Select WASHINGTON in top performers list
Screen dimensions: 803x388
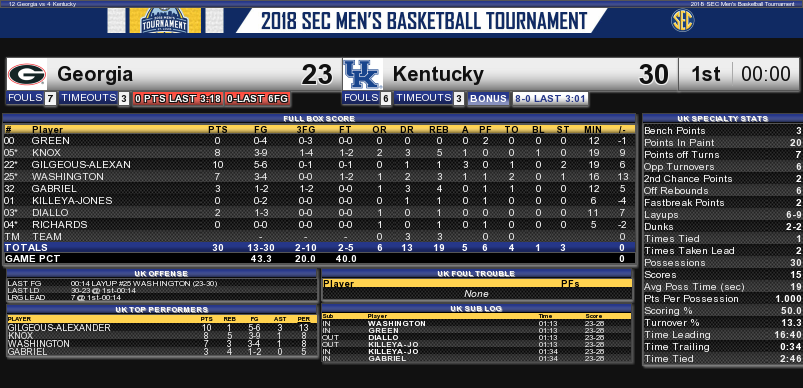(162, 343)
